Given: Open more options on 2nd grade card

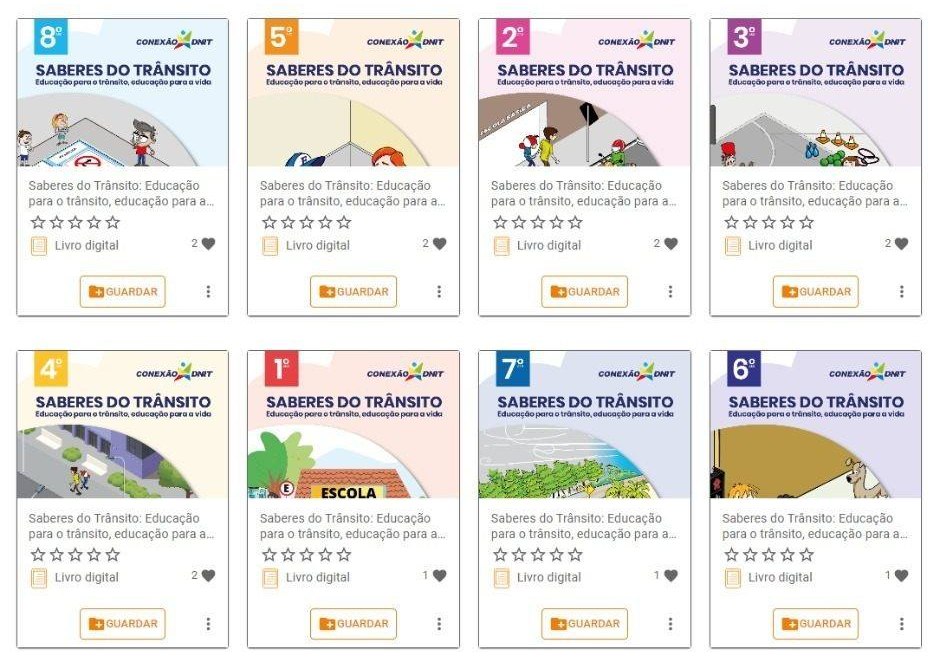Looking at the screenshot, I should (x=670, y=291).
